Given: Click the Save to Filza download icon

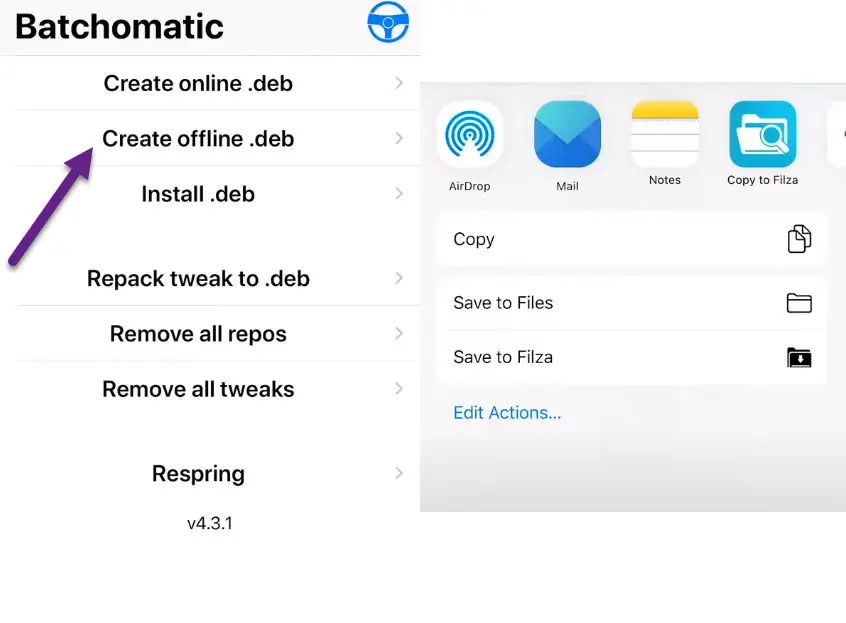Looking at the screenshot, I should coord(799,357).
